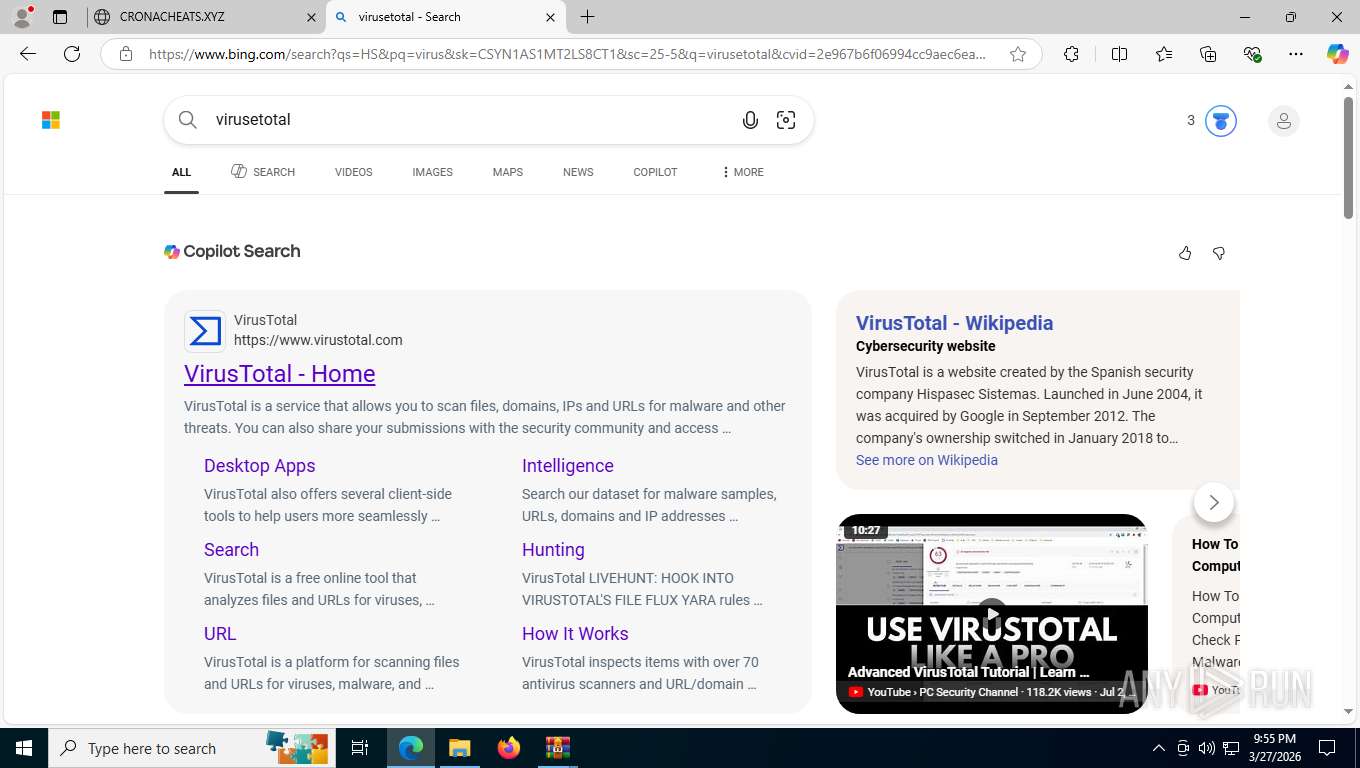This screenshot has width=1360, height=768.
Task: Open split screen icon in toolbar
Action: tap(1119, 54)
